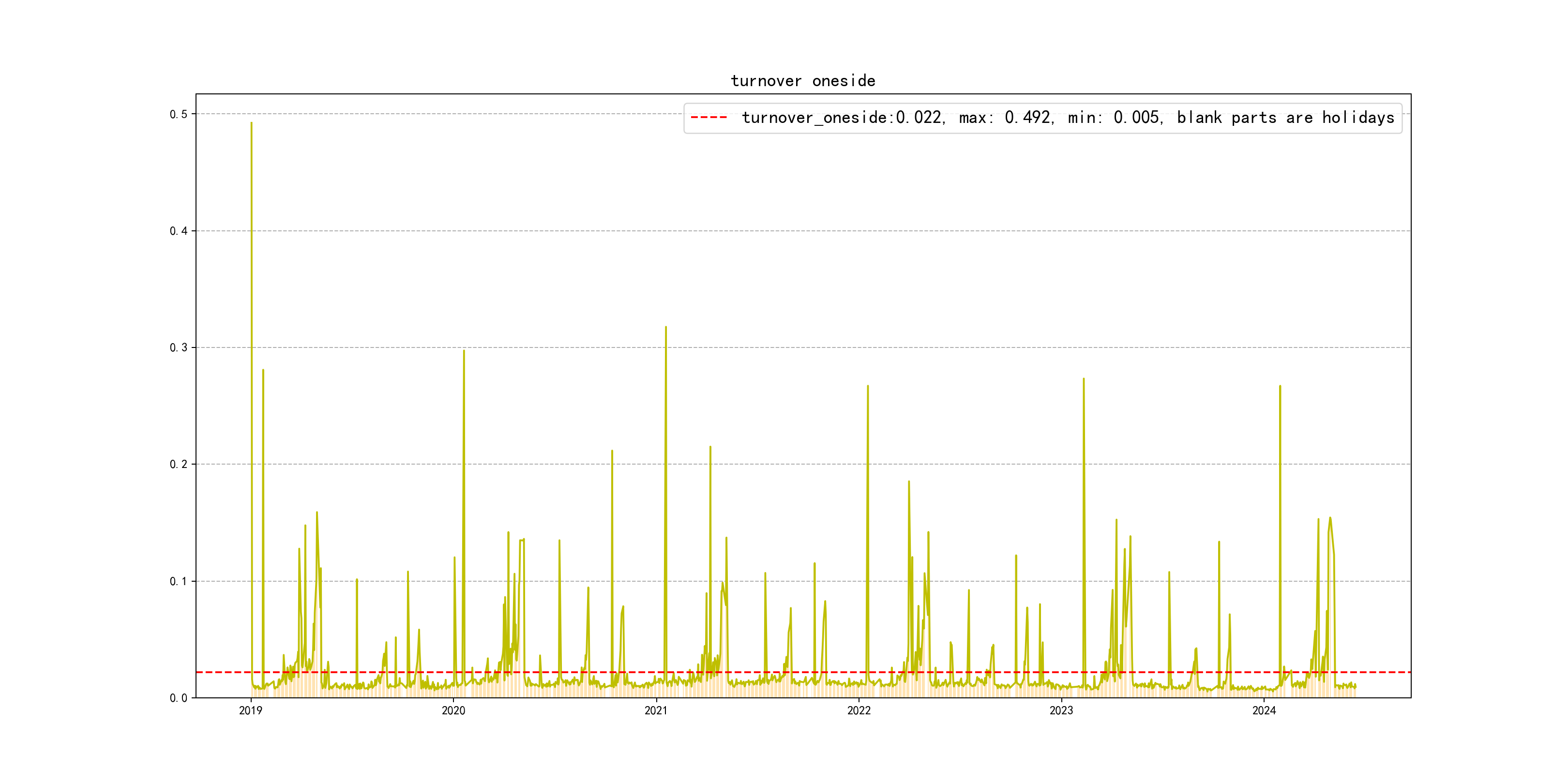Viewport: 1568px width, 784px height.
Task: Click the 2021 x-axis label
Action: click(x=656, y=710)
